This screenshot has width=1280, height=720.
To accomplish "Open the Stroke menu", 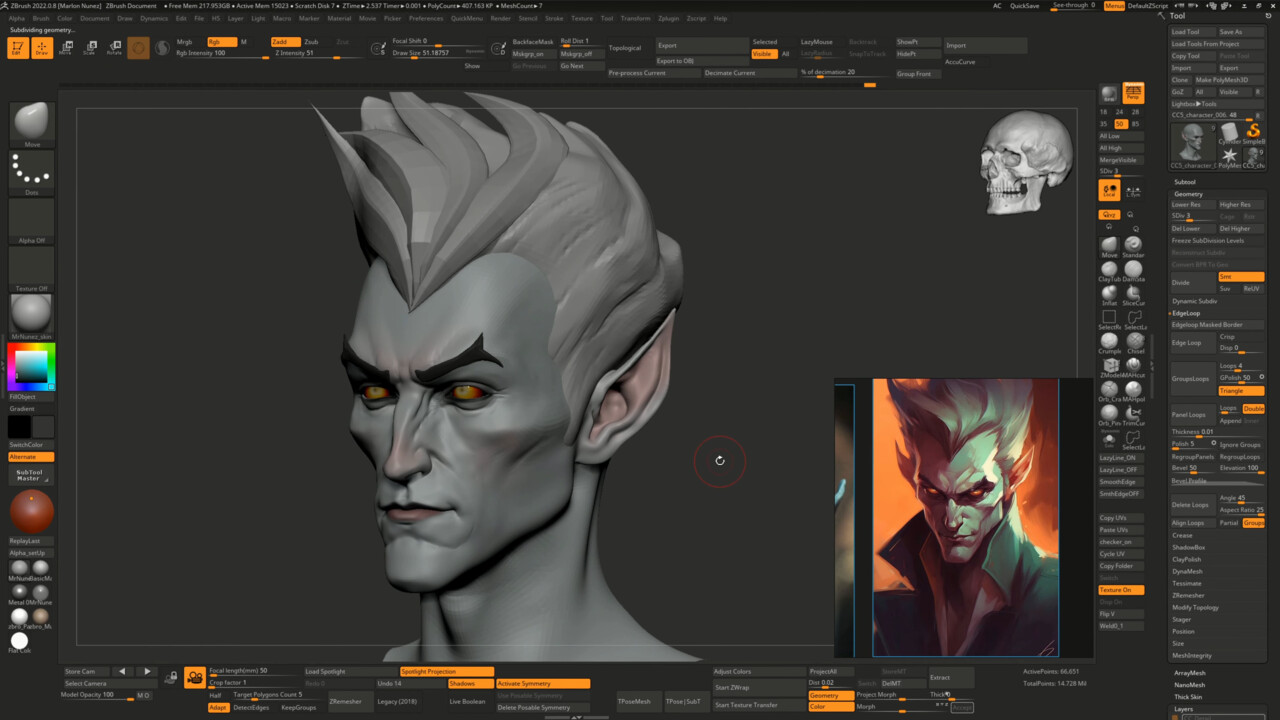I will pos(554,18).
